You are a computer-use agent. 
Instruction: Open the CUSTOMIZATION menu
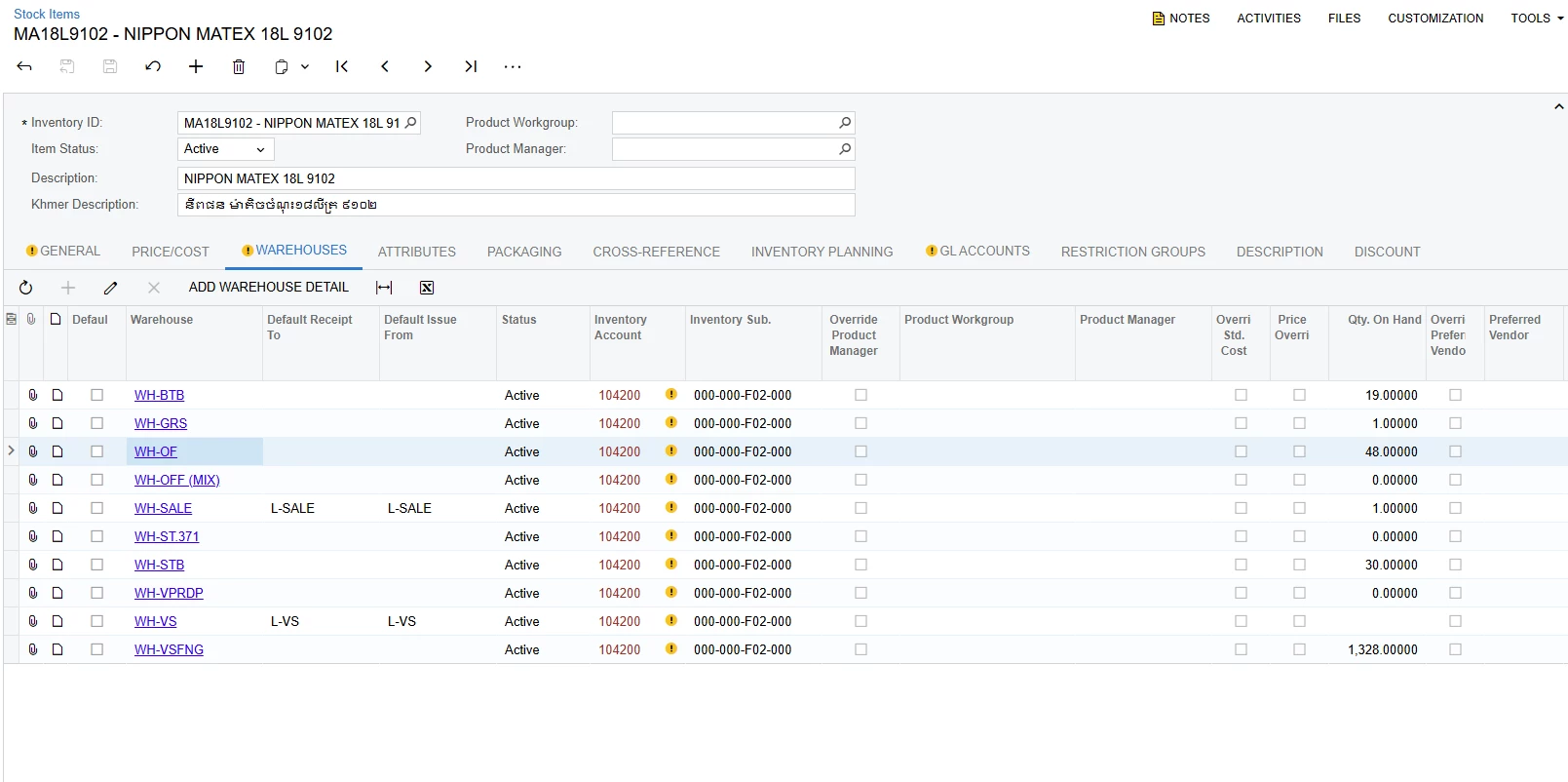pyautogui.click(x=1435, y=19)
